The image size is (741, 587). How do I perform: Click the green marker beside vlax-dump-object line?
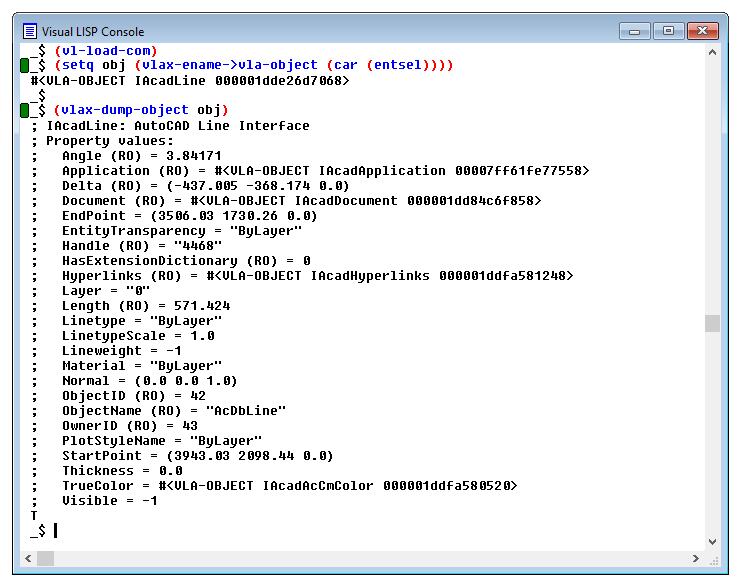(25, 110)
